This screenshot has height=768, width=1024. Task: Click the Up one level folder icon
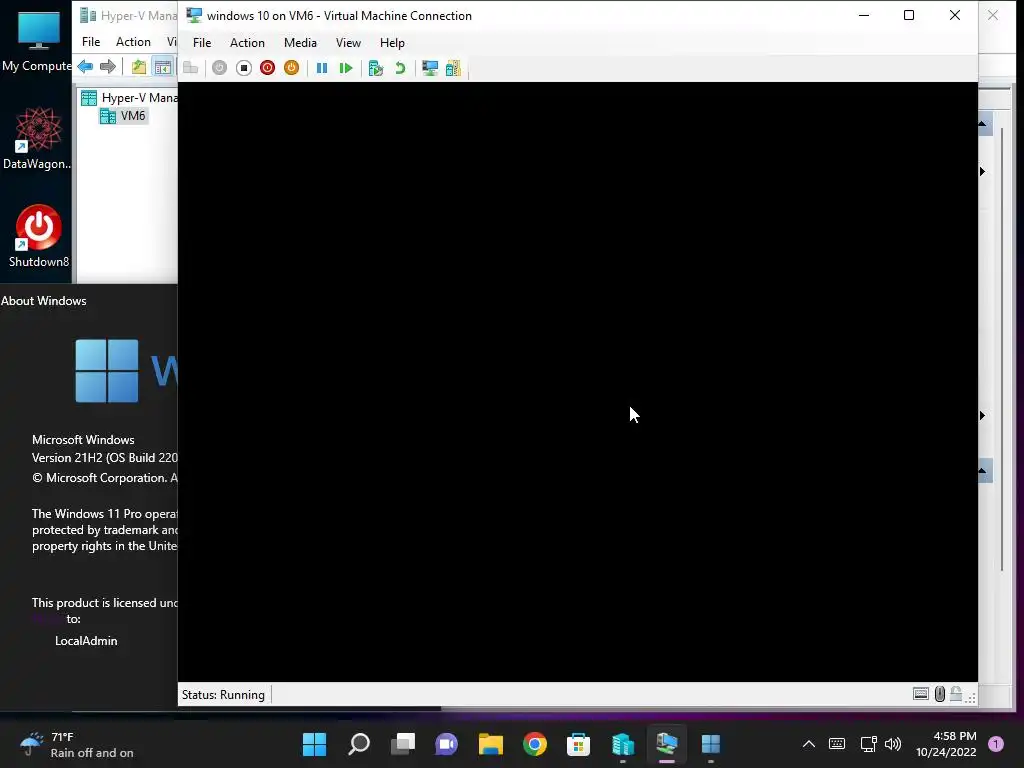138,67
